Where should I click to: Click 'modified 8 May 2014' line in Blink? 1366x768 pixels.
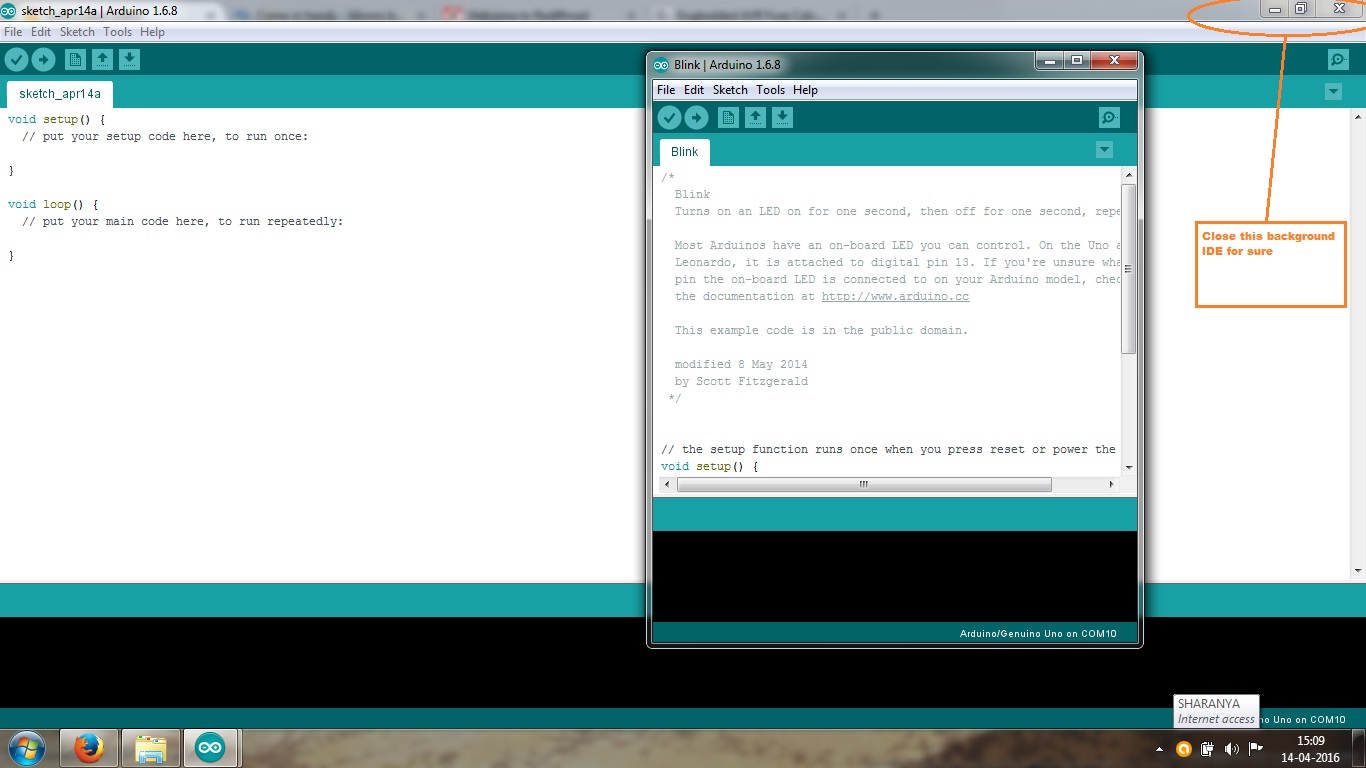[x=741, y=364]
